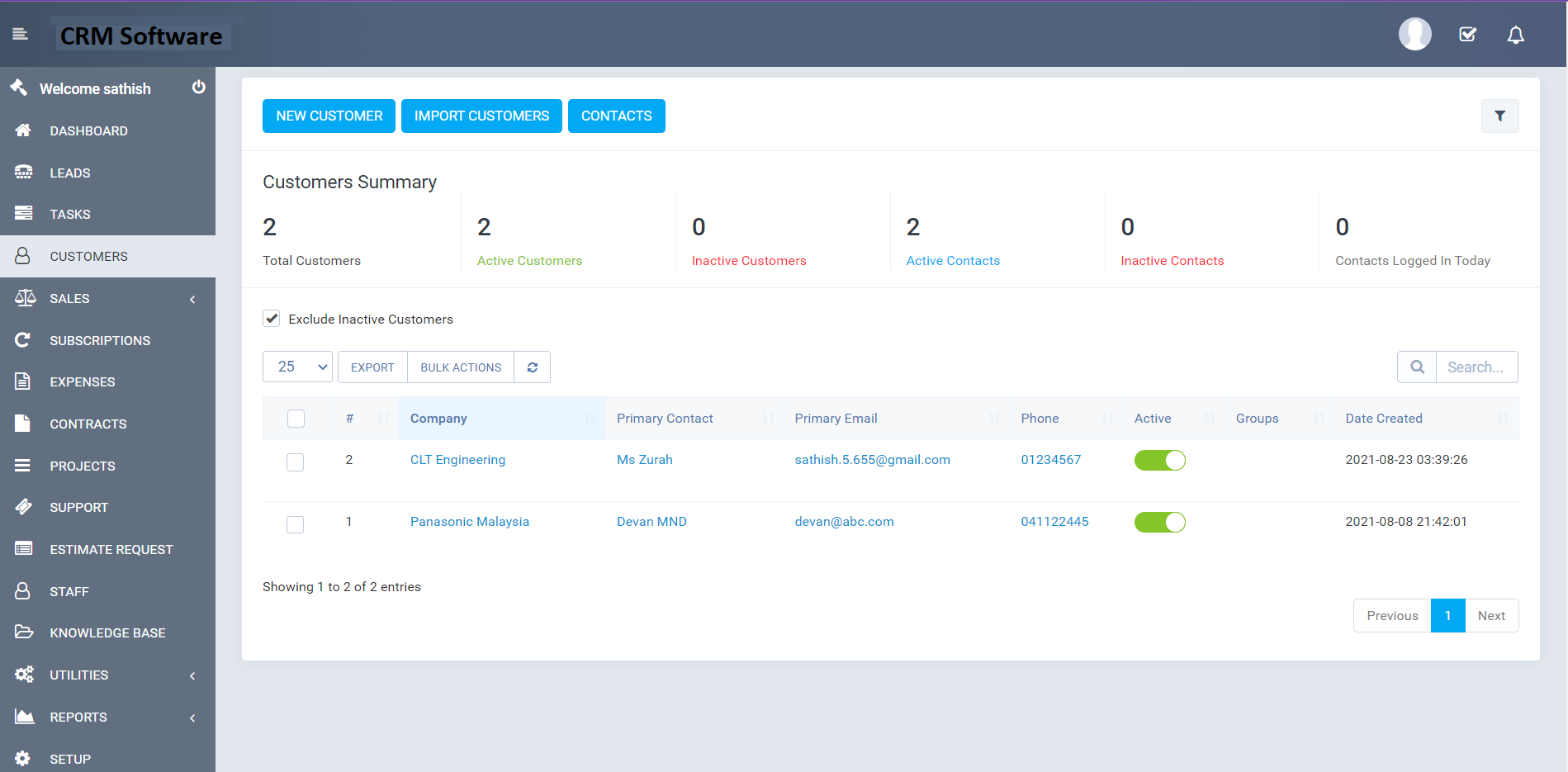Image resolution: width=1568 pixels, height=772 pixels.
Task: Toggle active switch for CLT Engineering
Action: (1159, 461)
